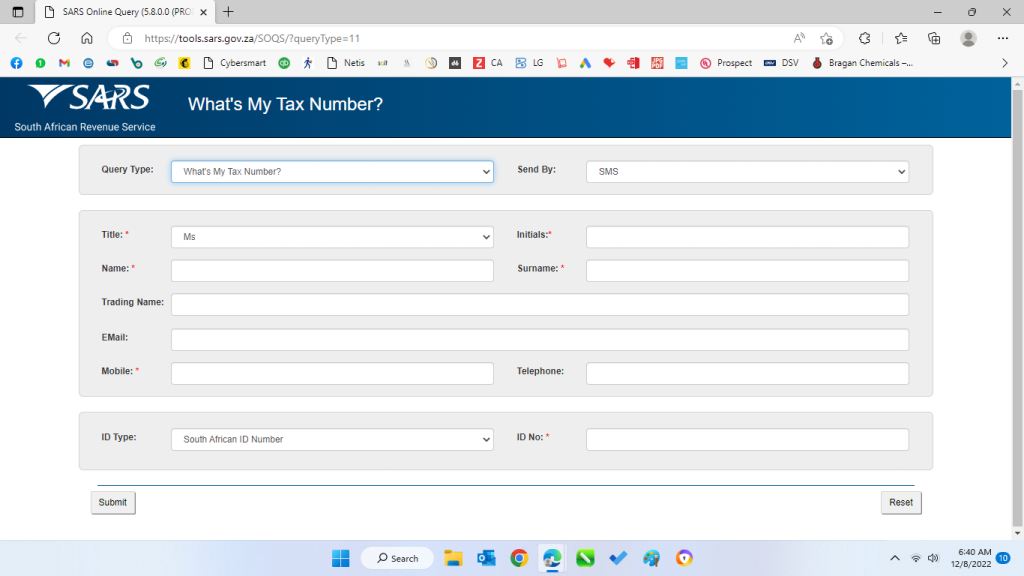
Task: Open File Explorer from taskbar
Action: pyautogui.click(x=453, y=558)
